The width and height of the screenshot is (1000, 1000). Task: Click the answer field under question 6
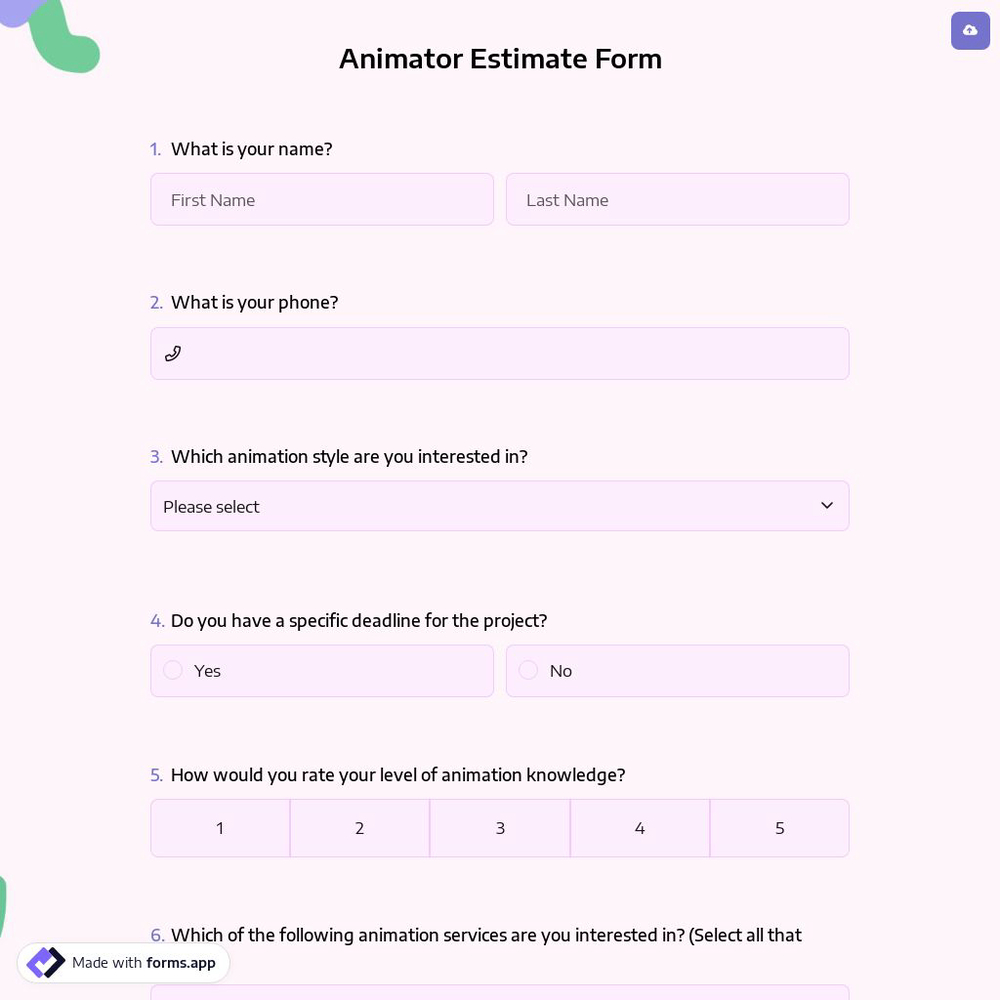point(500,996)
